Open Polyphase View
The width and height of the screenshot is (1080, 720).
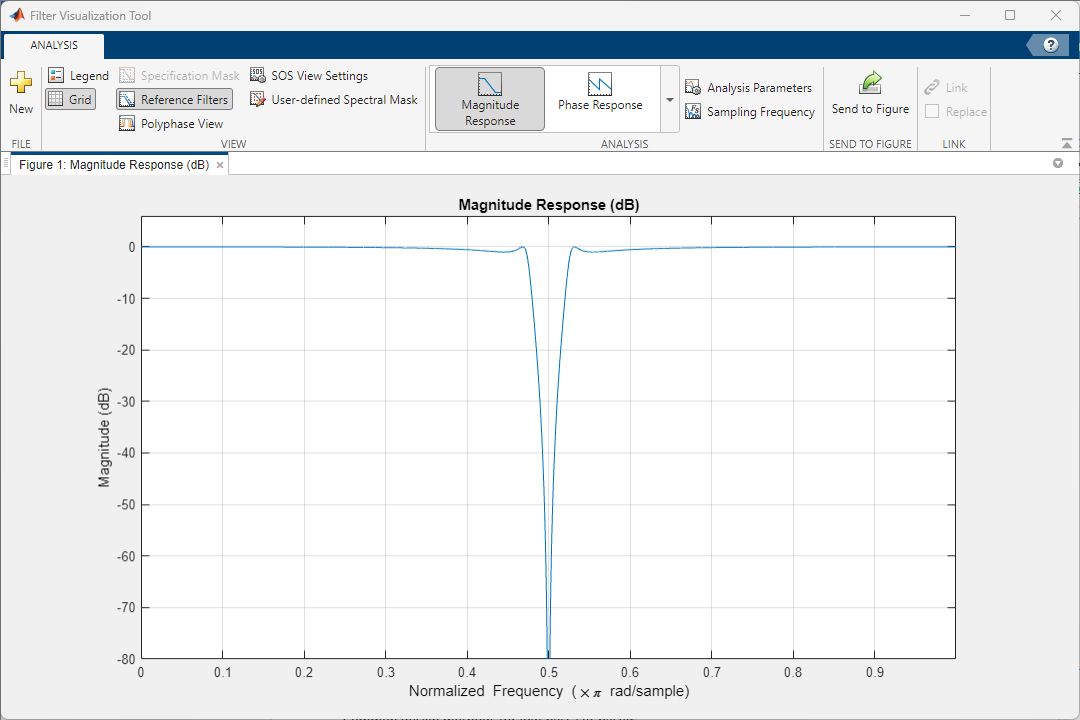pyautogui.click(x=171, y=124)
